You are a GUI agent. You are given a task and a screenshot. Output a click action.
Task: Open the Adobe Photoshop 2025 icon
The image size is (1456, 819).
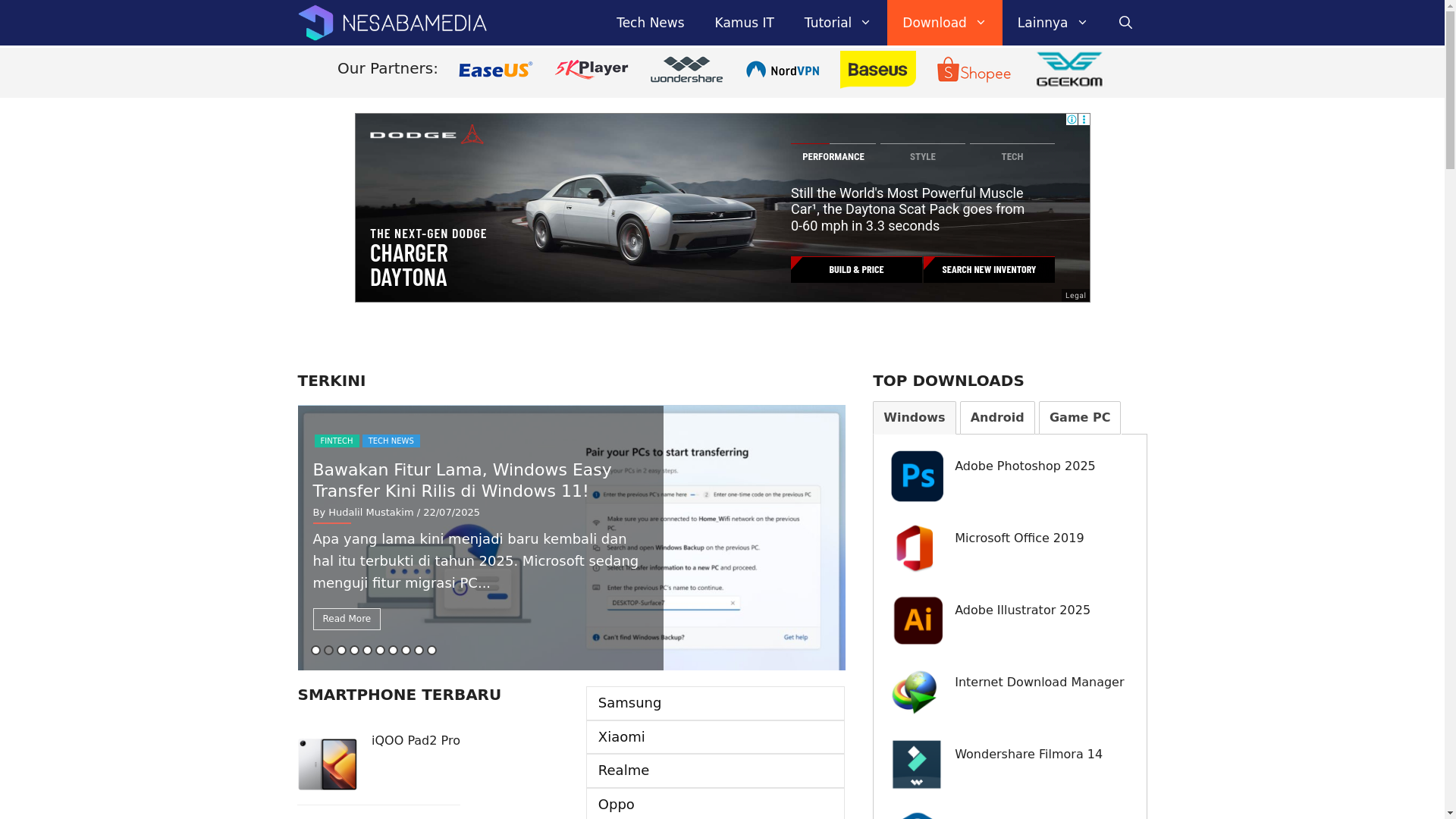pyautogui.click(x=917, y=476)
